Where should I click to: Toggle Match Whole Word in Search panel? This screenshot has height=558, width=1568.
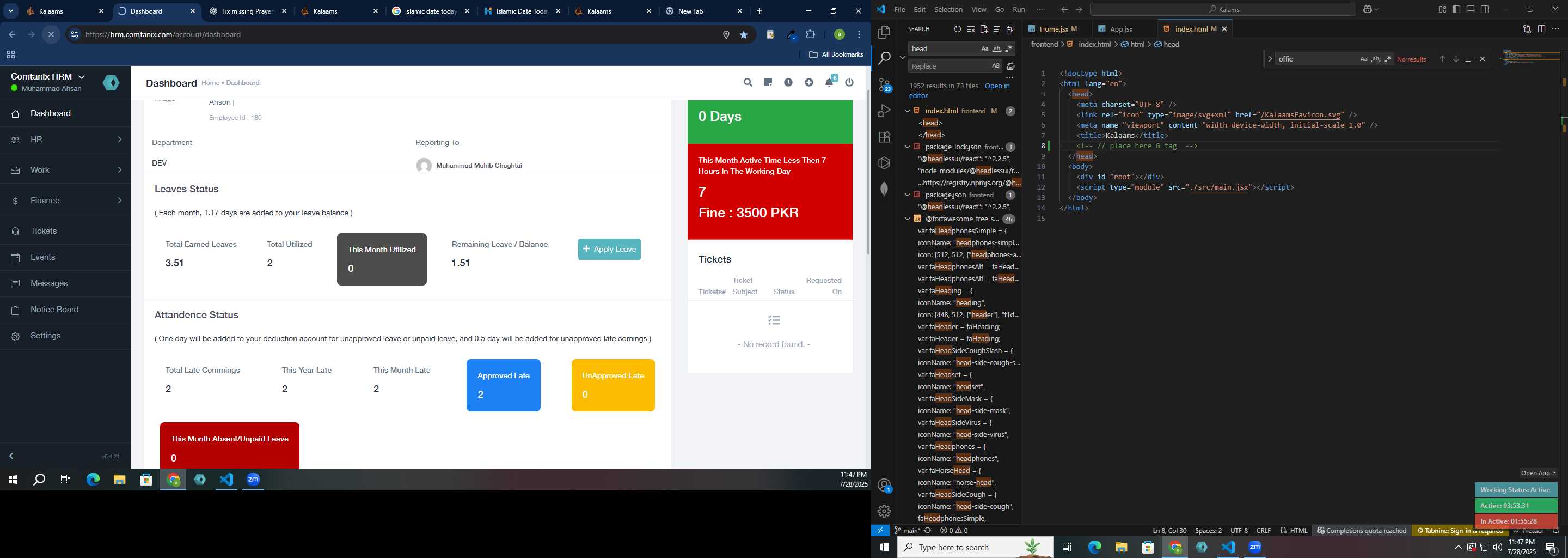coord(997,48)
